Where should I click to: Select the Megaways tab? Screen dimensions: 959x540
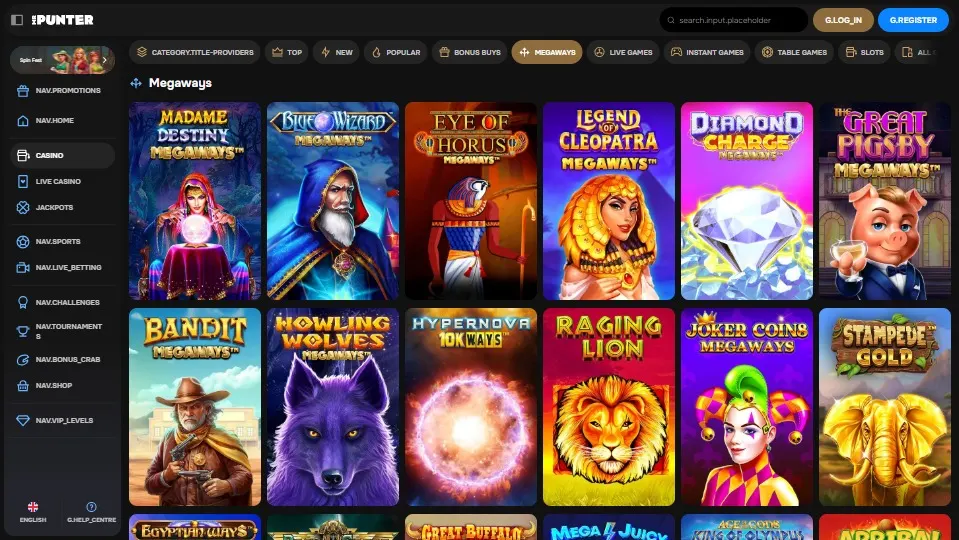[x=547, y=53]
